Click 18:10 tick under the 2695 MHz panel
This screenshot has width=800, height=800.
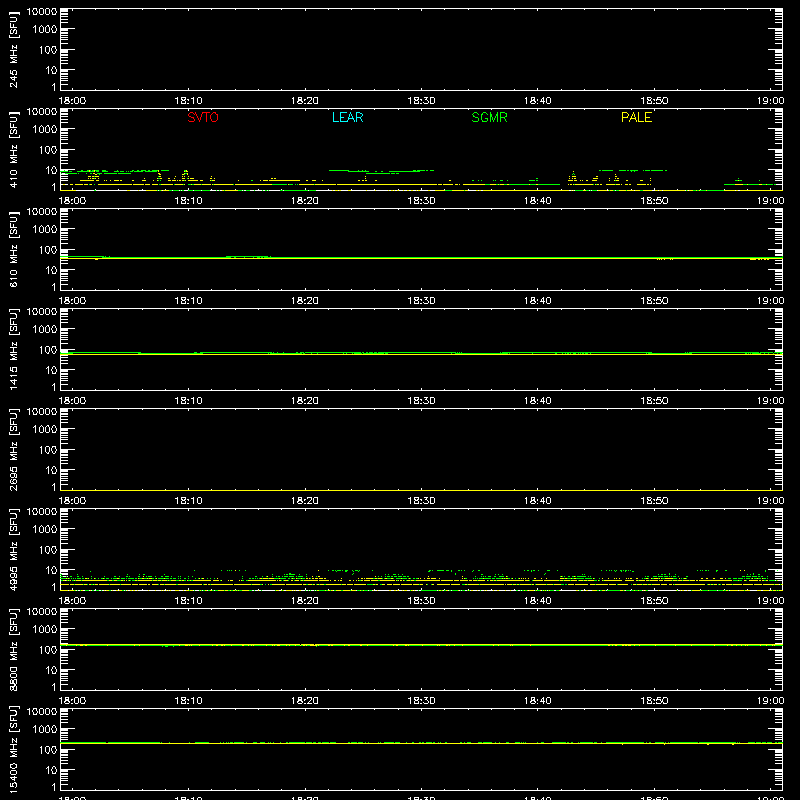click(188, 501)
